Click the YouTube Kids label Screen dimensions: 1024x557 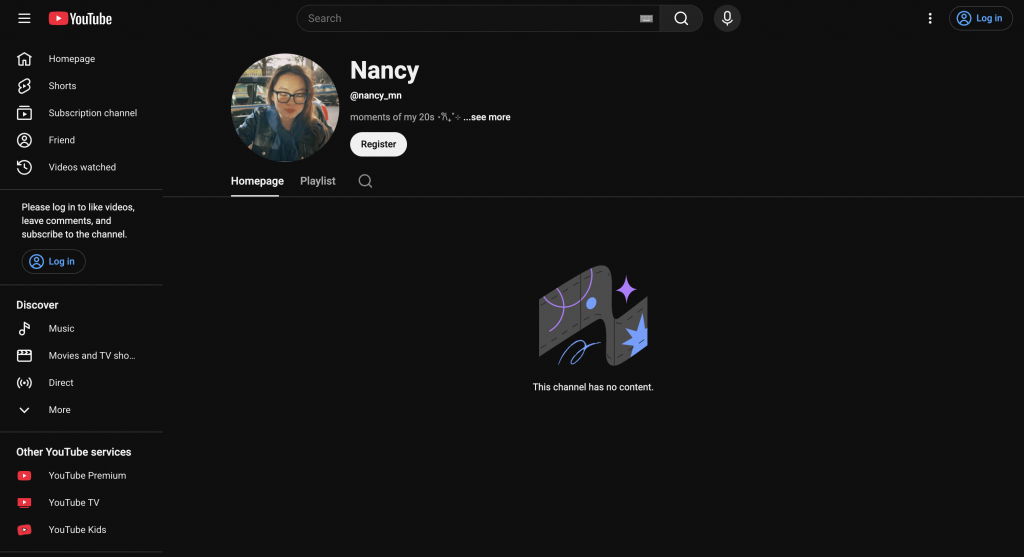click(x=77, y=530)
